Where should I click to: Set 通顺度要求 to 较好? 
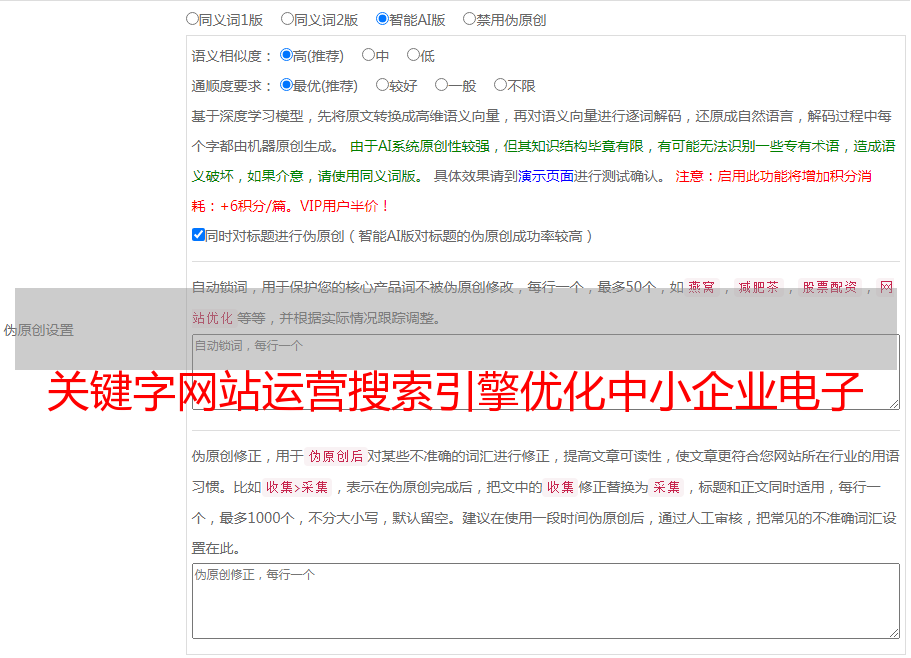[382, 86]
